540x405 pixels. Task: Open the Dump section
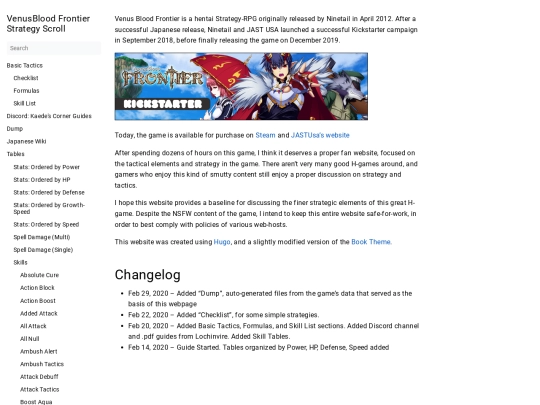[x=15, y=129]
